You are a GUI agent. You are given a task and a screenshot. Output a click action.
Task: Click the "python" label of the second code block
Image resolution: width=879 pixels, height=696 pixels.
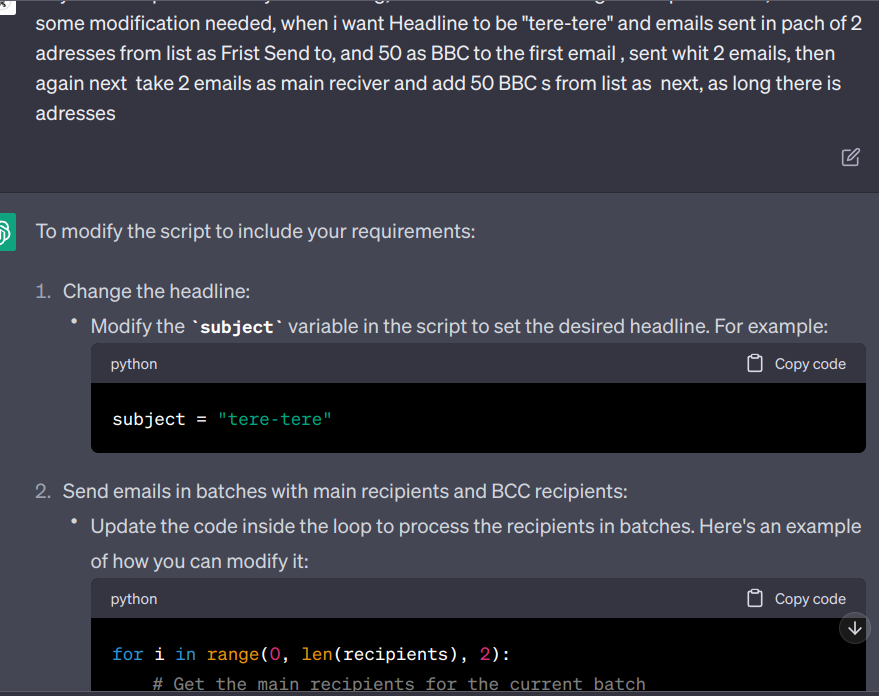[134, 599]
